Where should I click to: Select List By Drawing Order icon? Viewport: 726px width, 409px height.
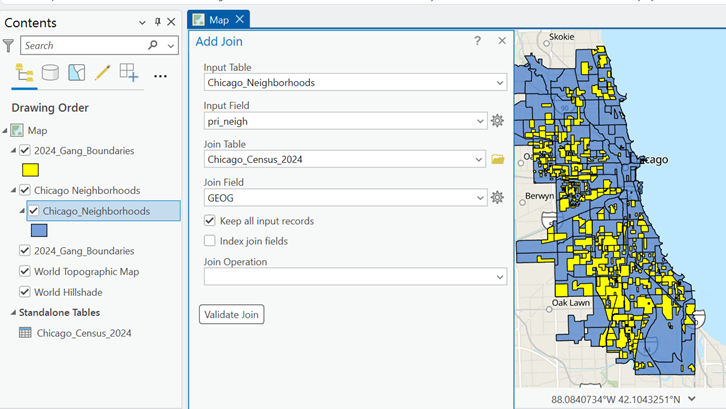25,73
